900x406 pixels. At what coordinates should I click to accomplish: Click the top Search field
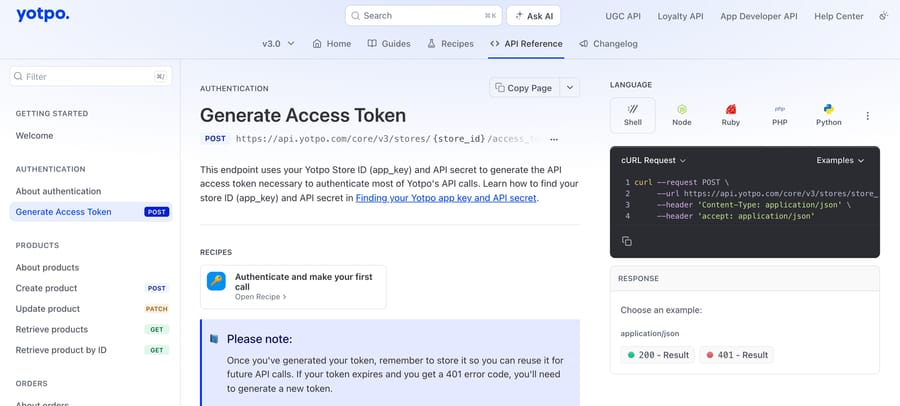[424, 16]
